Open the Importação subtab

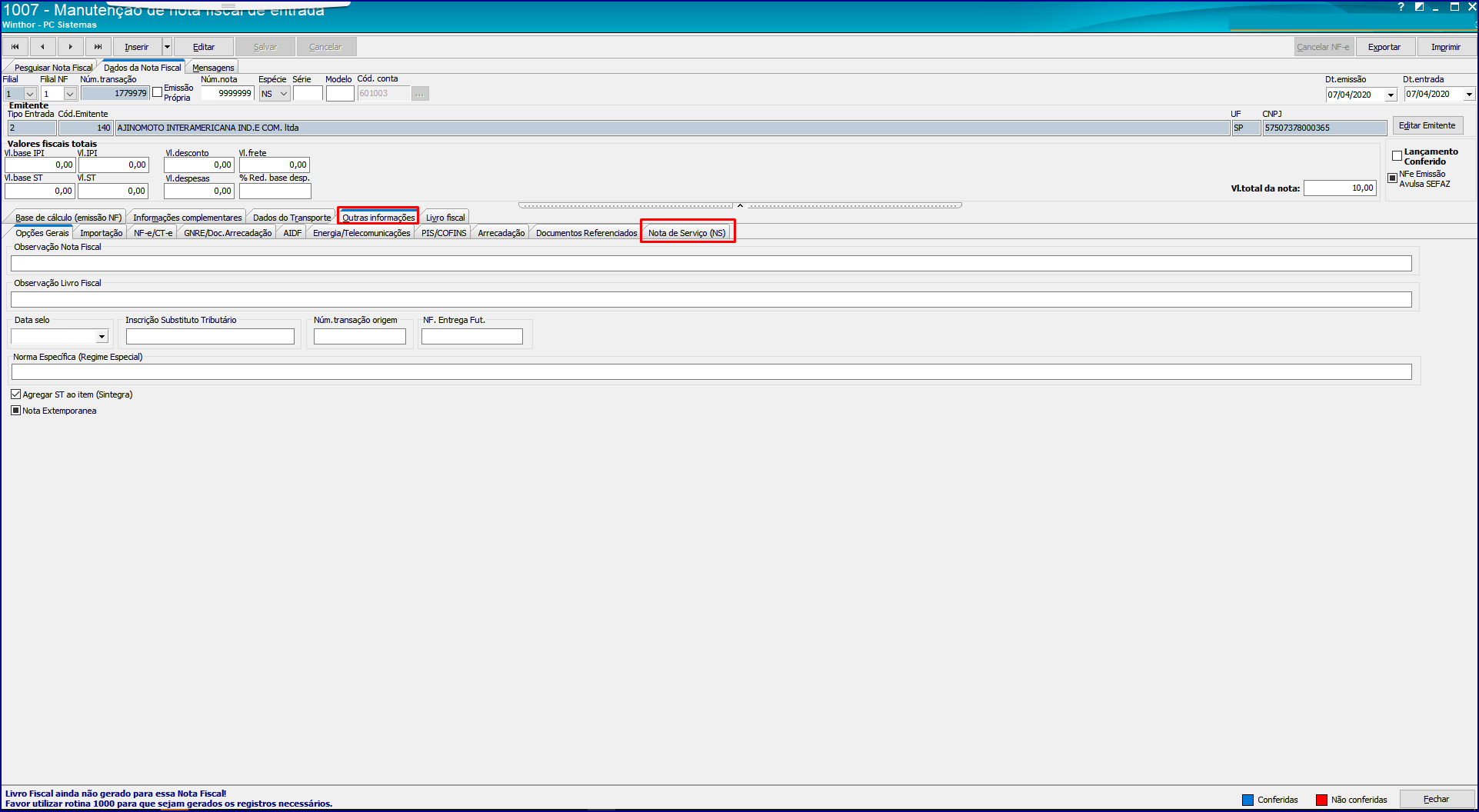click(101, 233)
